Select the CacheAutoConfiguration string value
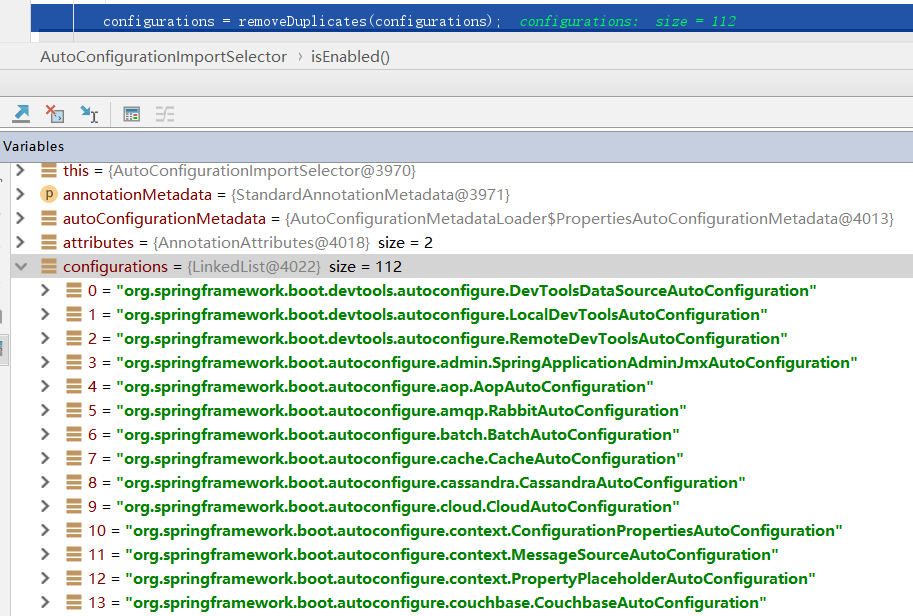913x616 pixels. click(399, 458)
